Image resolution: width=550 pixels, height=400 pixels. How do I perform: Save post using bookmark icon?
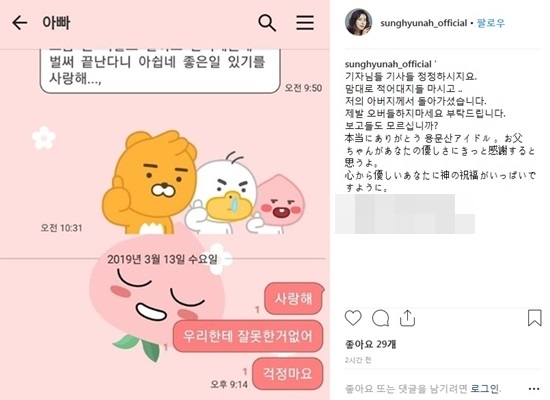[x=535, y=318]
